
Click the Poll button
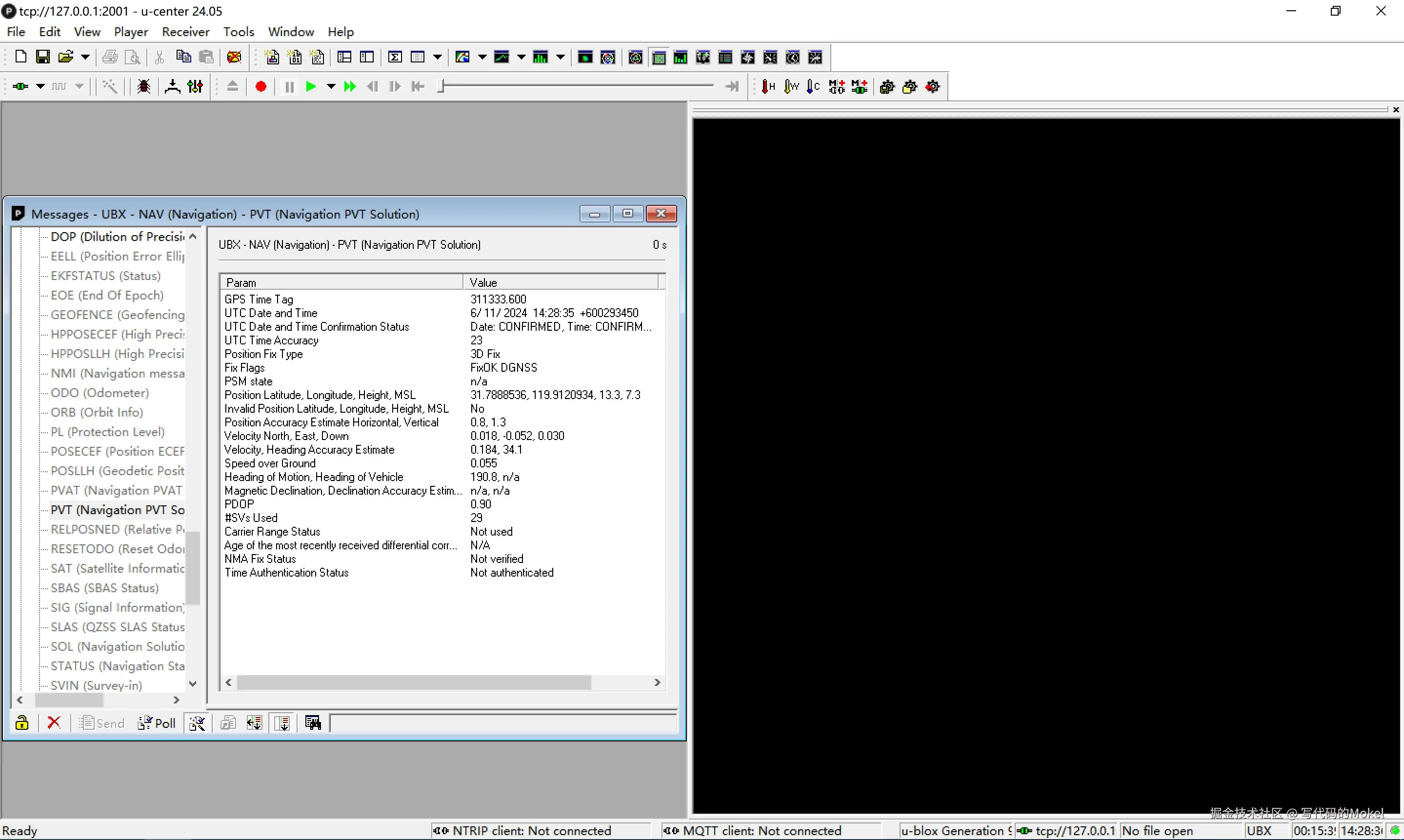(157, 723)
